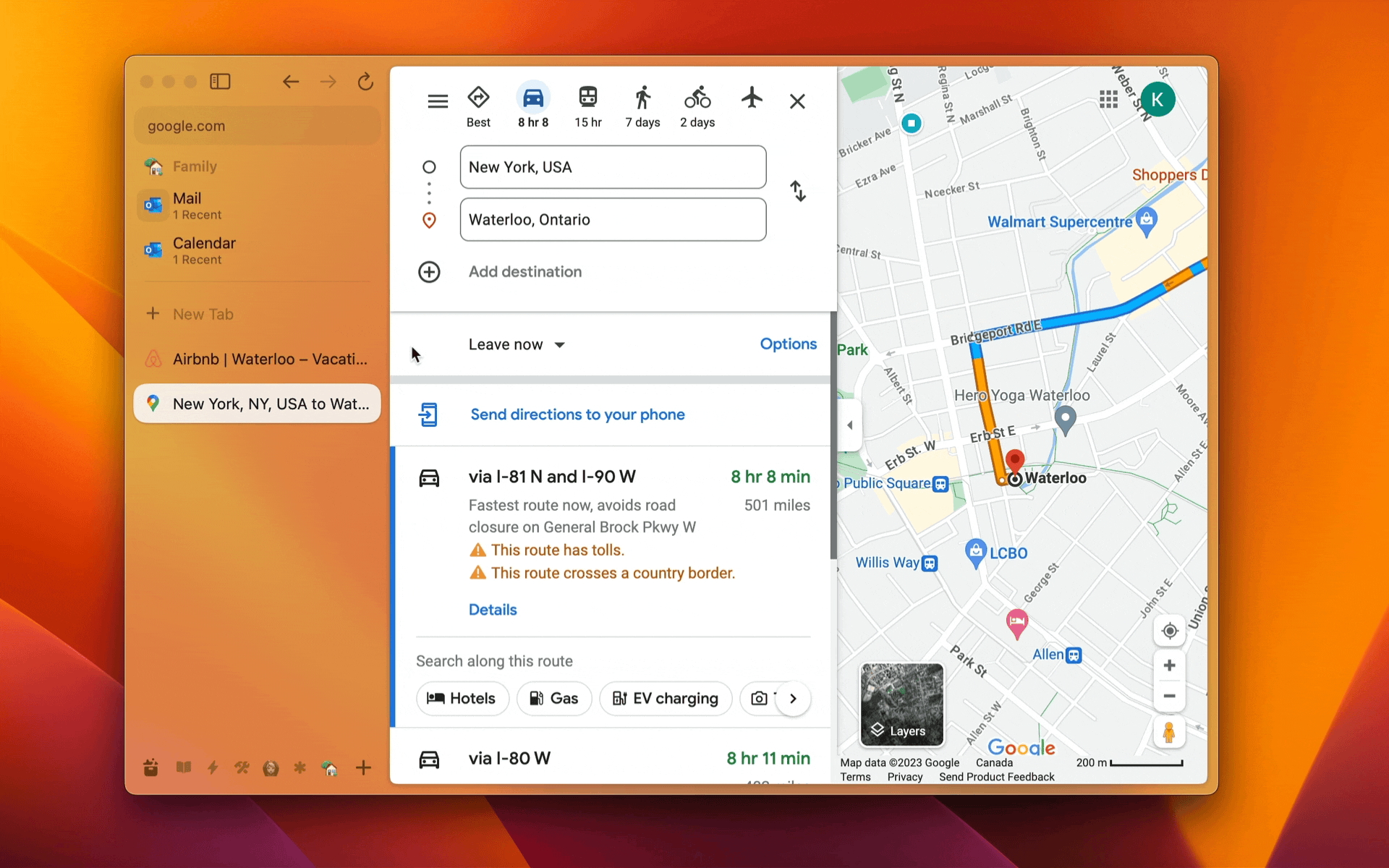Select the transit travel mode icon
Image resolution: width=1389 pixels, height=868 pixels.
587,98
